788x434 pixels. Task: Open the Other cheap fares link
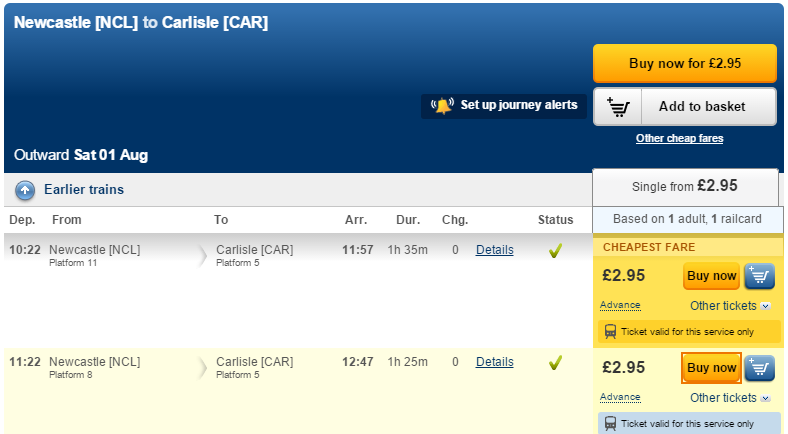click(x=679, y=138)
